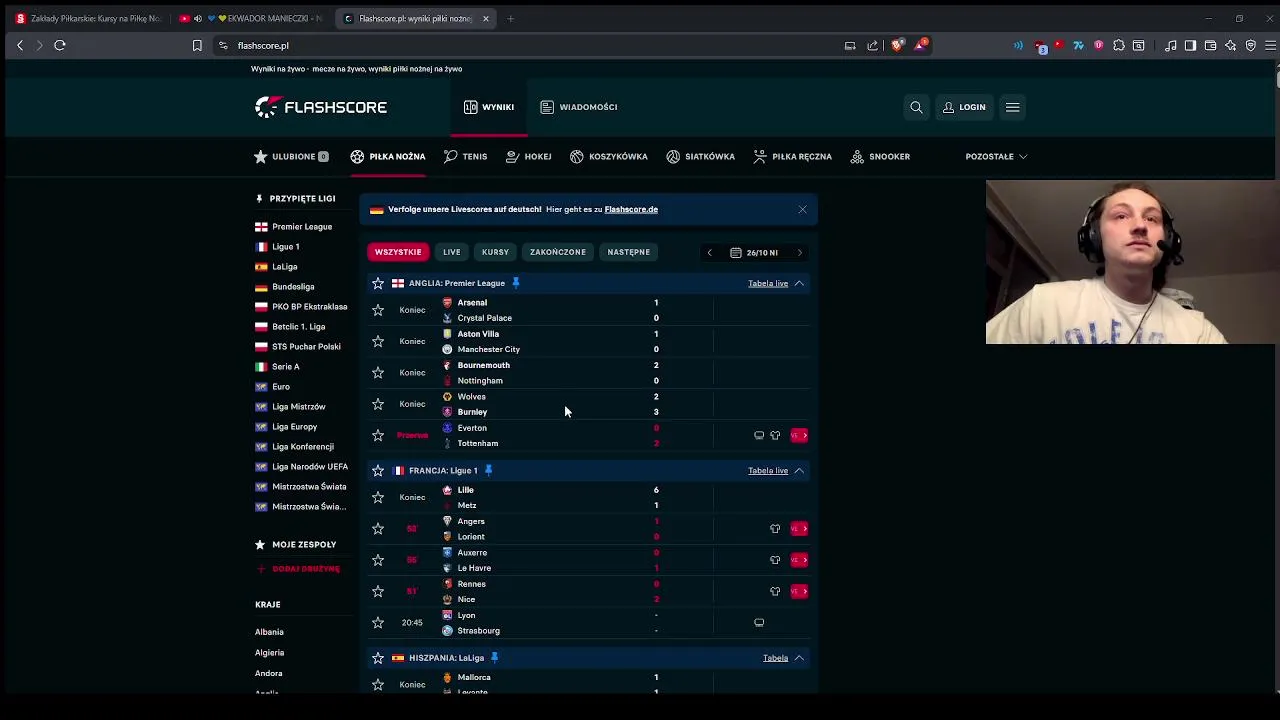Click live badge on Everton match
The image size is (1280, 720).
[799, 436]
